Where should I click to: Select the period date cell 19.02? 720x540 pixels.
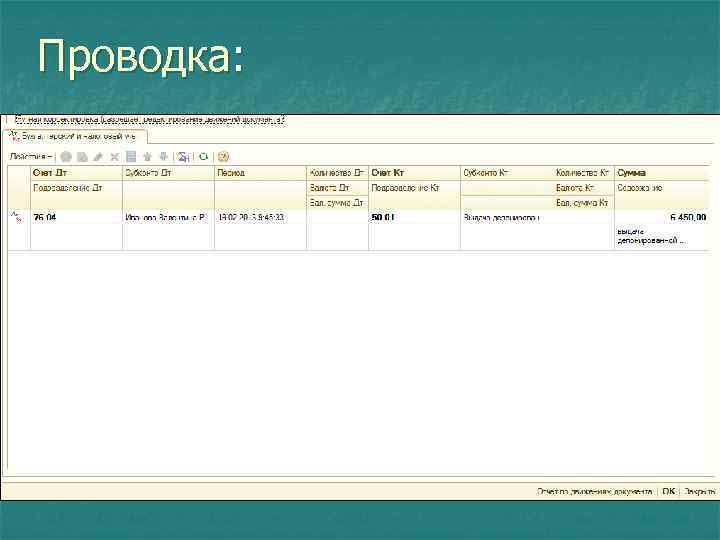click(260, 217)
